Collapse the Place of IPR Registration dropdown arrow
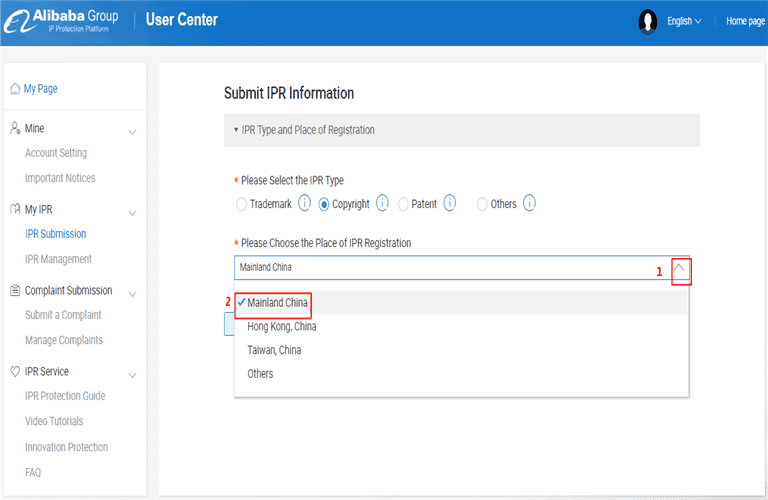This screenshot has height=500, width=768. click(681, 268)
